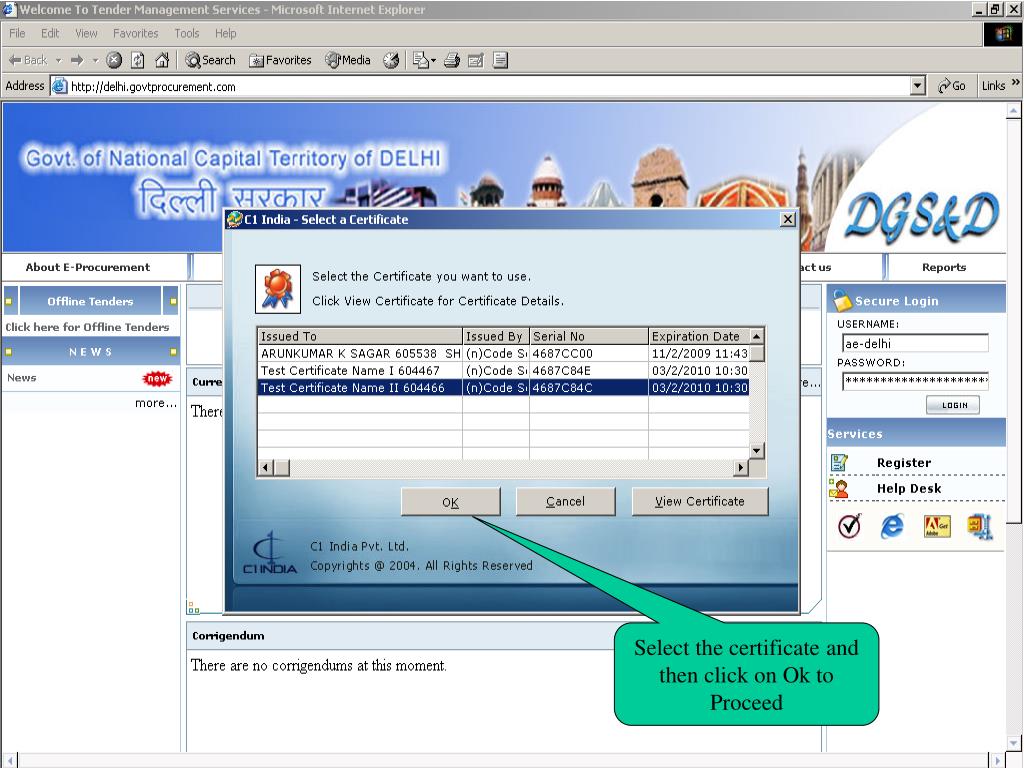The width and height of the screenshot is (1024, 768).
Task: Click the Issued By column header
Action: [496, 336]
